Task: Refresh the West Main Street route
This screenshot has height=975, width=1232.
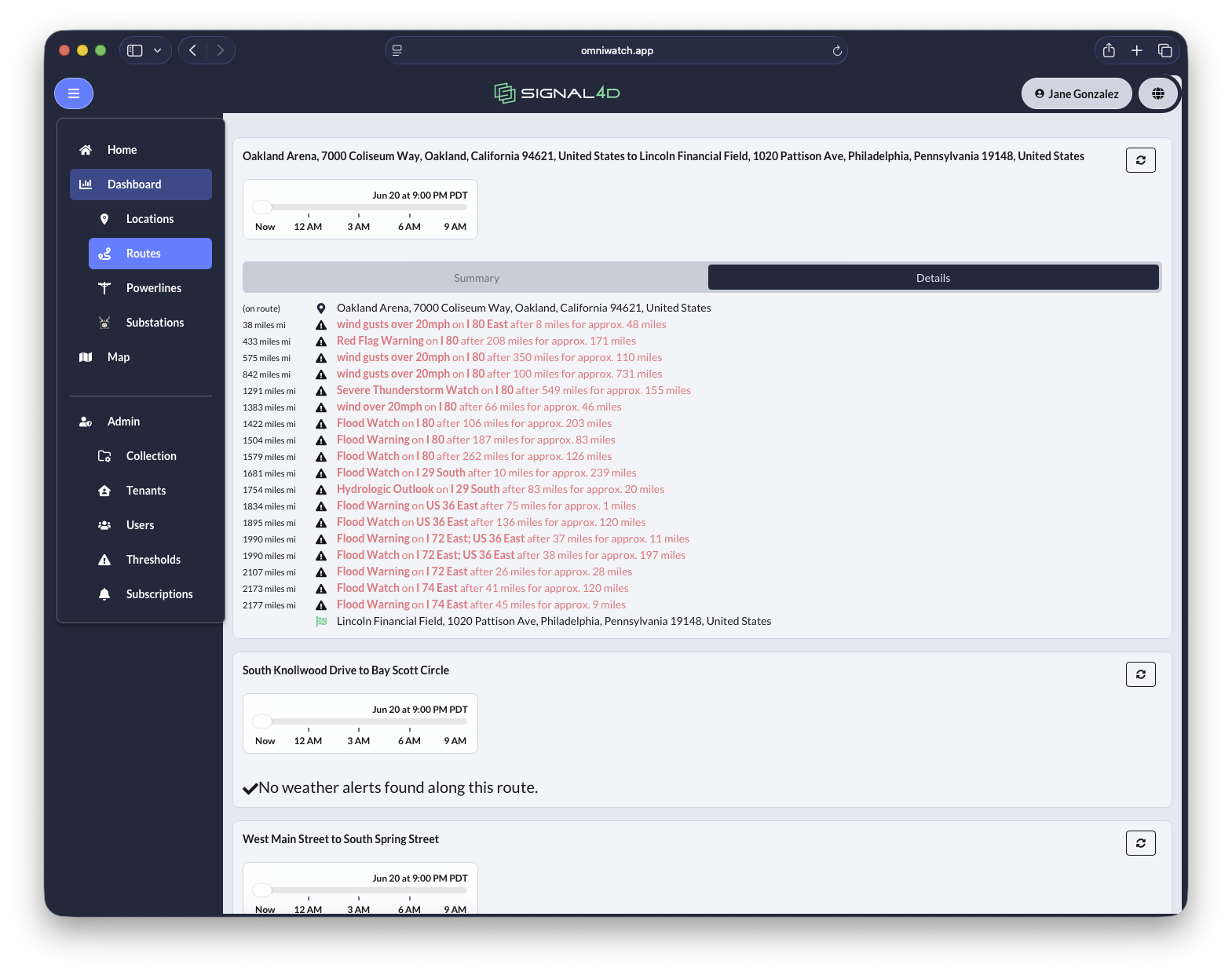Action: [1140, 843]
